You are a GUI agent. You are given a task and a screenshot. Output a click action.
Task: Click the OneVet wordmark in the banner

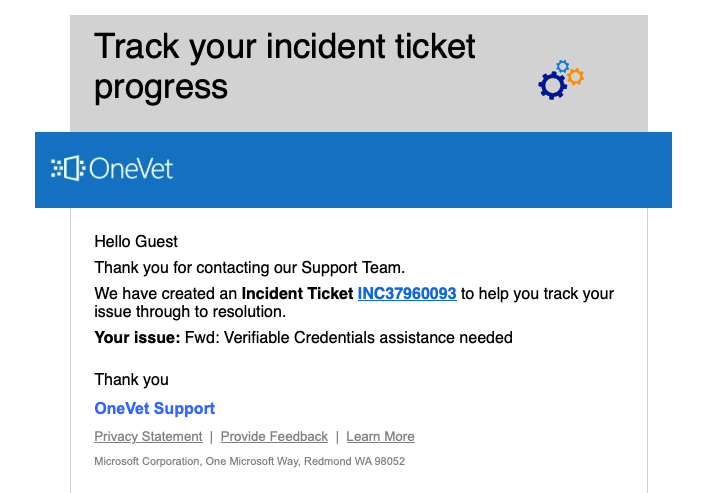[131, 169]
